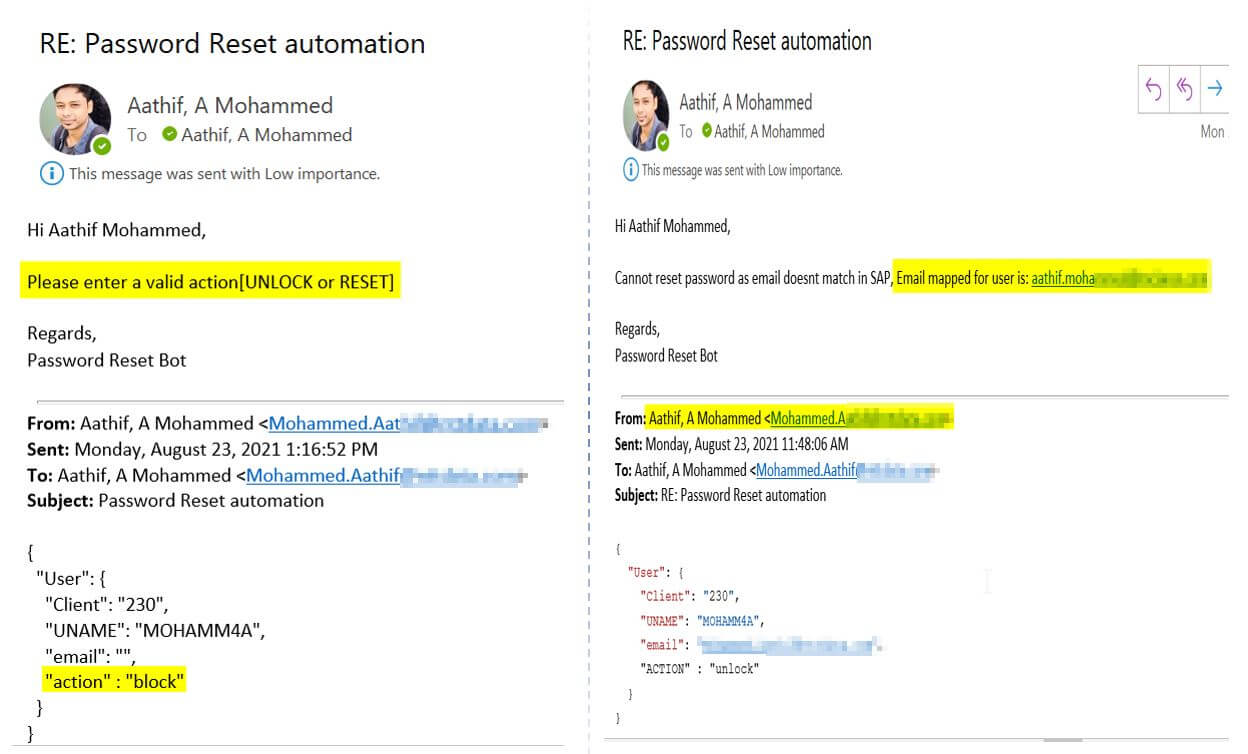
Task: Click the blue Forward arrow icon
Action: point(1215,89)
